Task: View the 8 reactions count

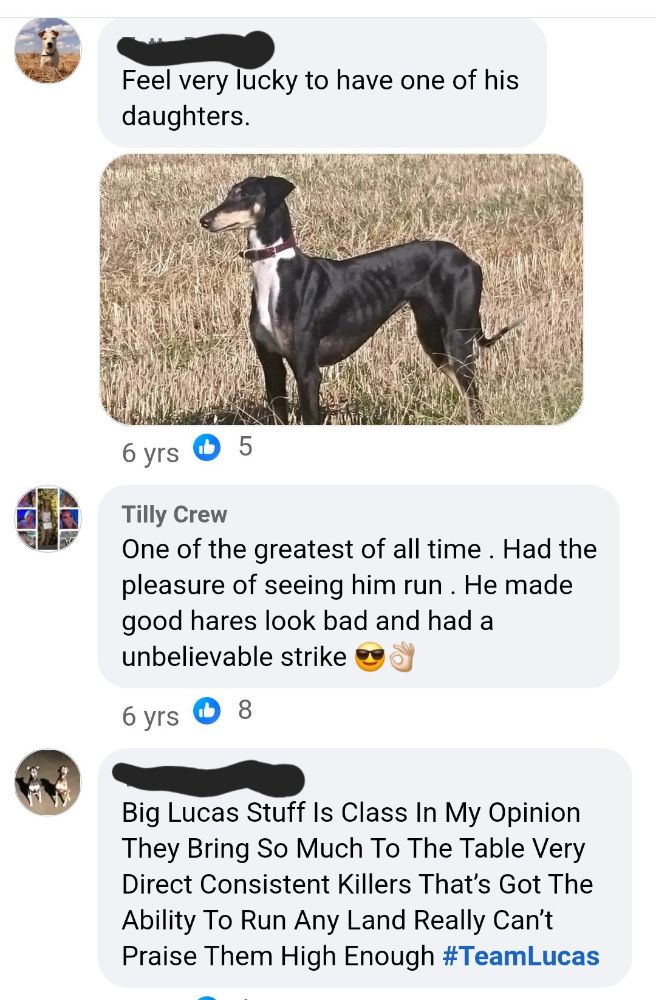Action: click(245, 710)
